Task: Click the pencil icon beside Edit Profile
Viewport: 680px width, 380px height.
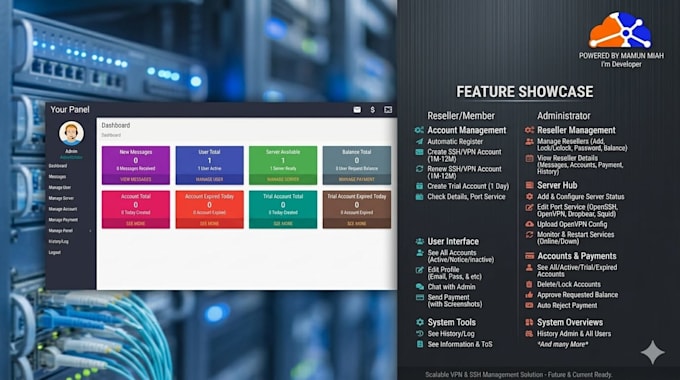Action: point(419,270)
